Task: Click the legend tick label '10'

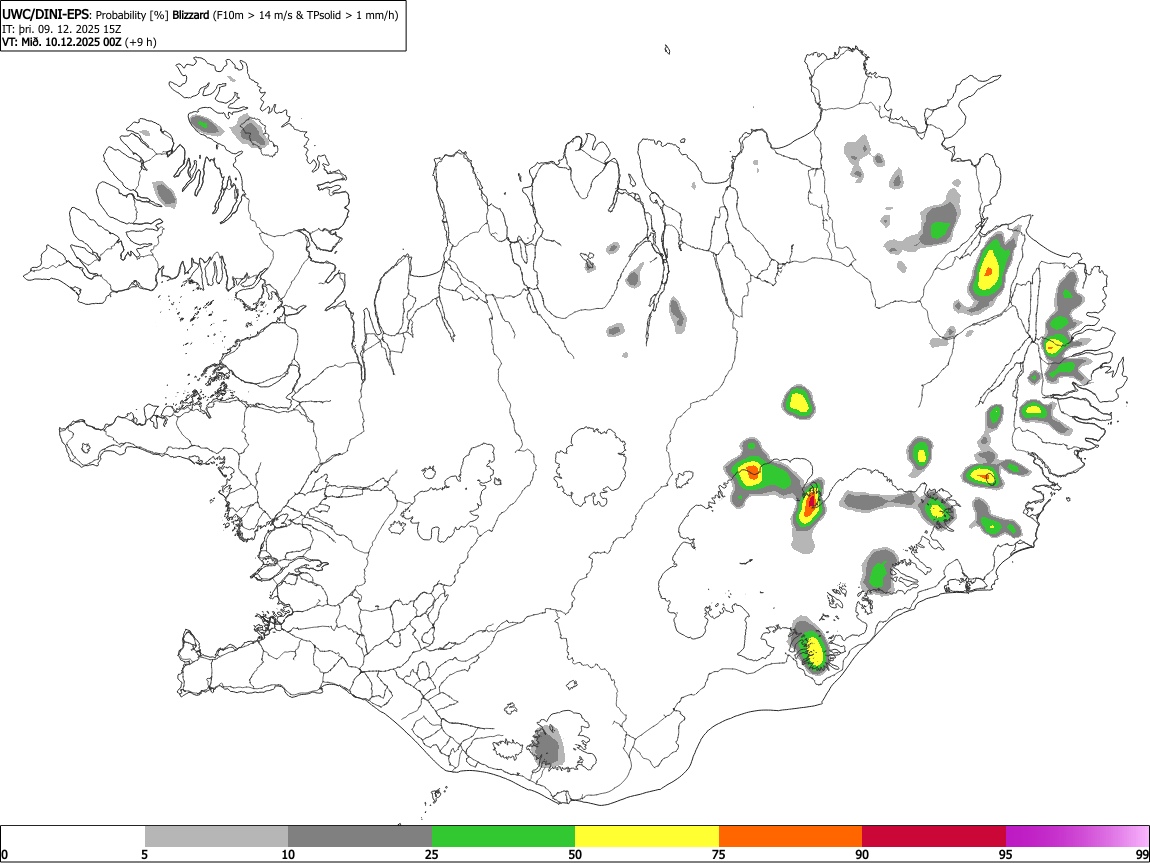Action: point(288,854)
